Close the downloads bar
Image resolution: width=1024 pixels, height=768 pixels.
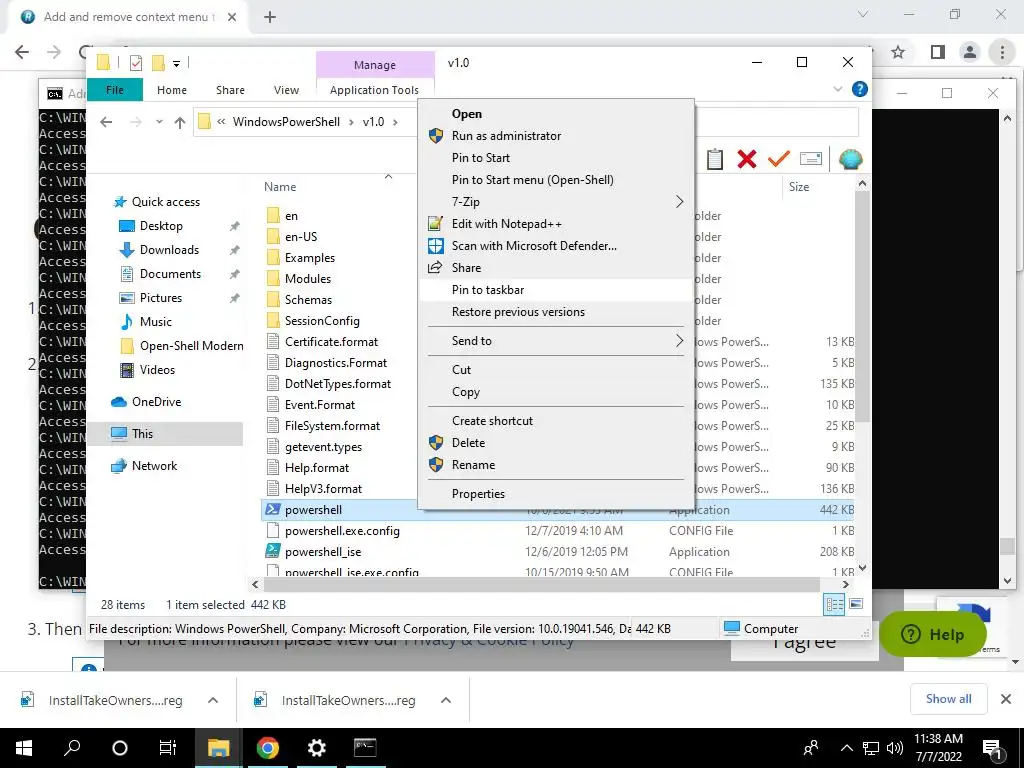1006,699
